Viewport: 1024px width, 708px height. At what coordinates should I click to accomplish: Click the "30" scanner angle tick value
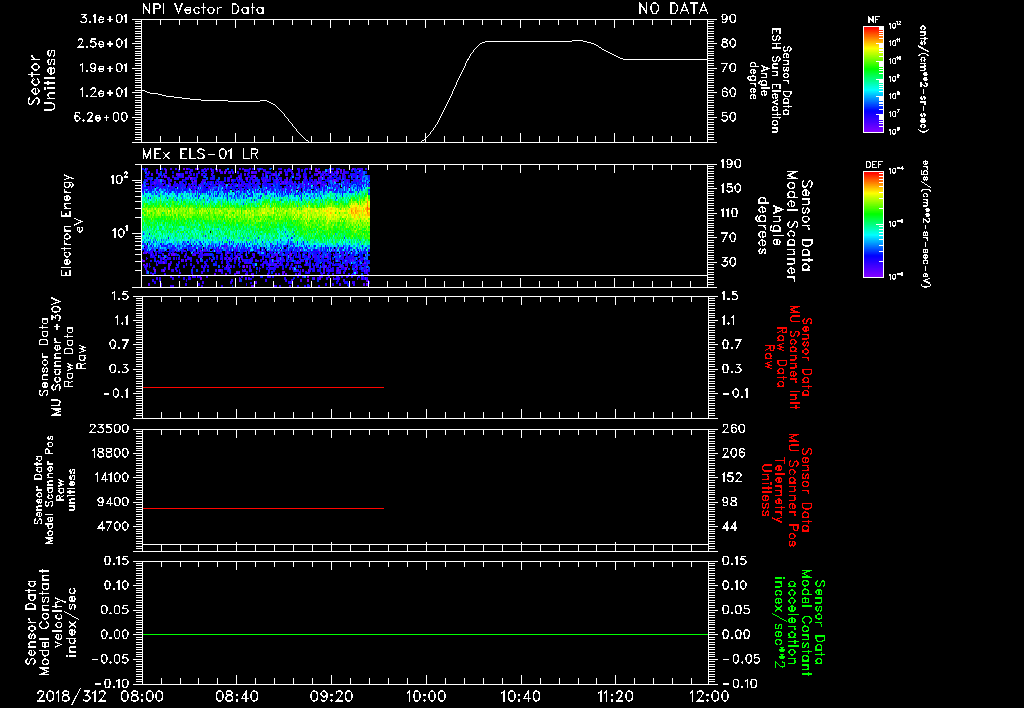pos(728,262)
